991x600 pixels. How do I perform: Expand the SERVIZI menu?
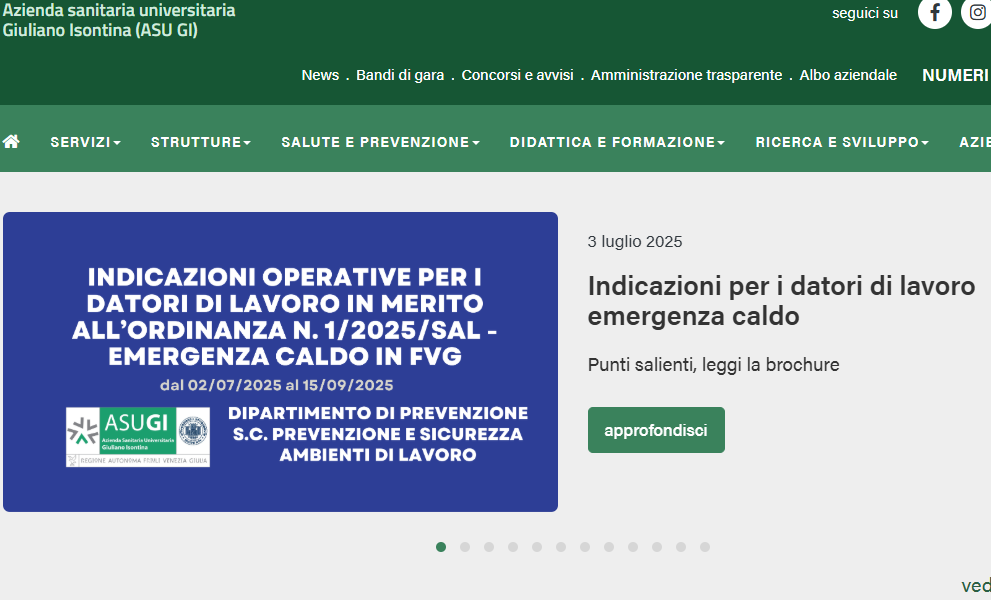pyautogui.click(x=85, y=142)
